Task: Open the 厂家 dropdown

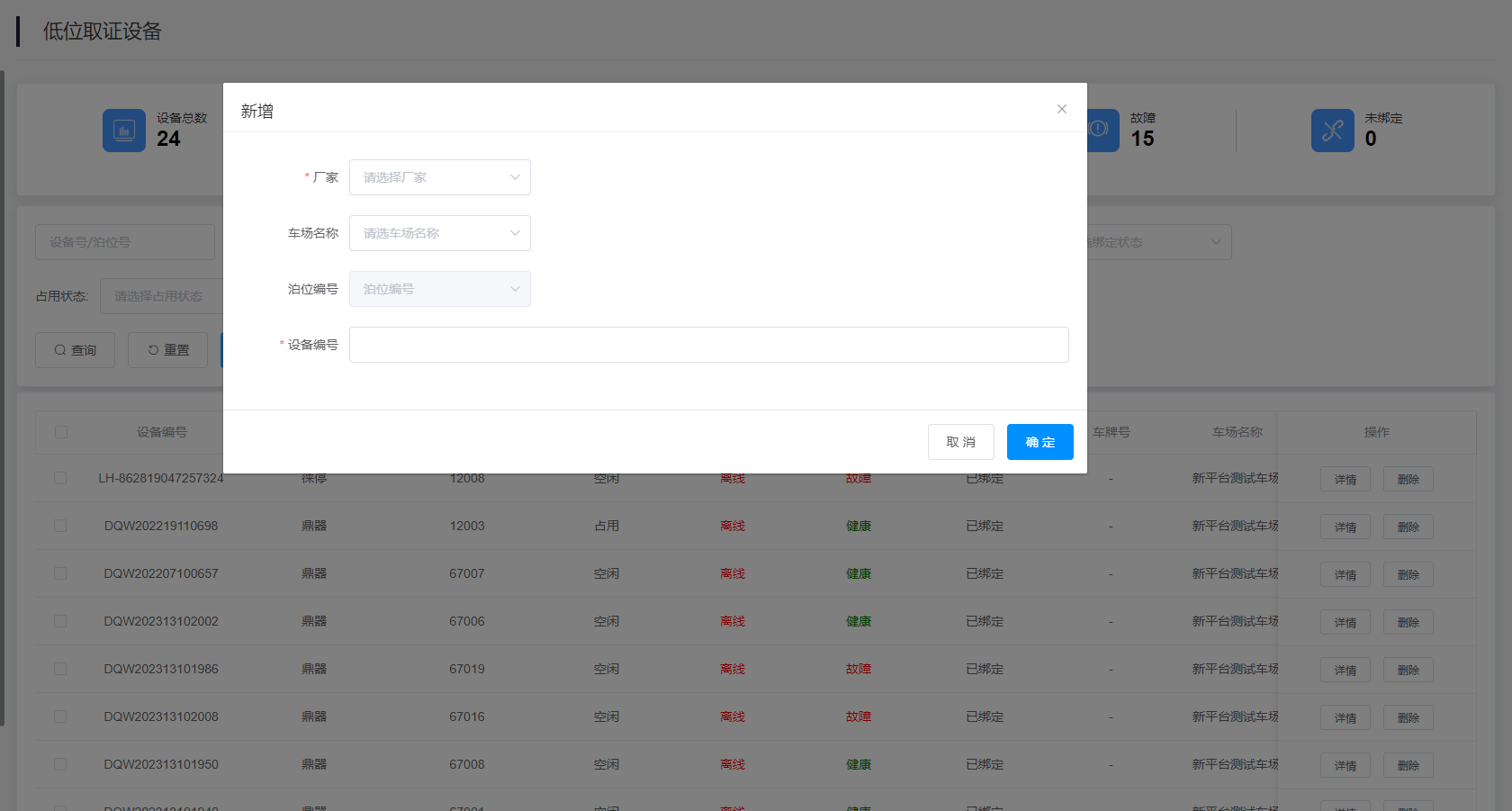Action: [439, 177]
